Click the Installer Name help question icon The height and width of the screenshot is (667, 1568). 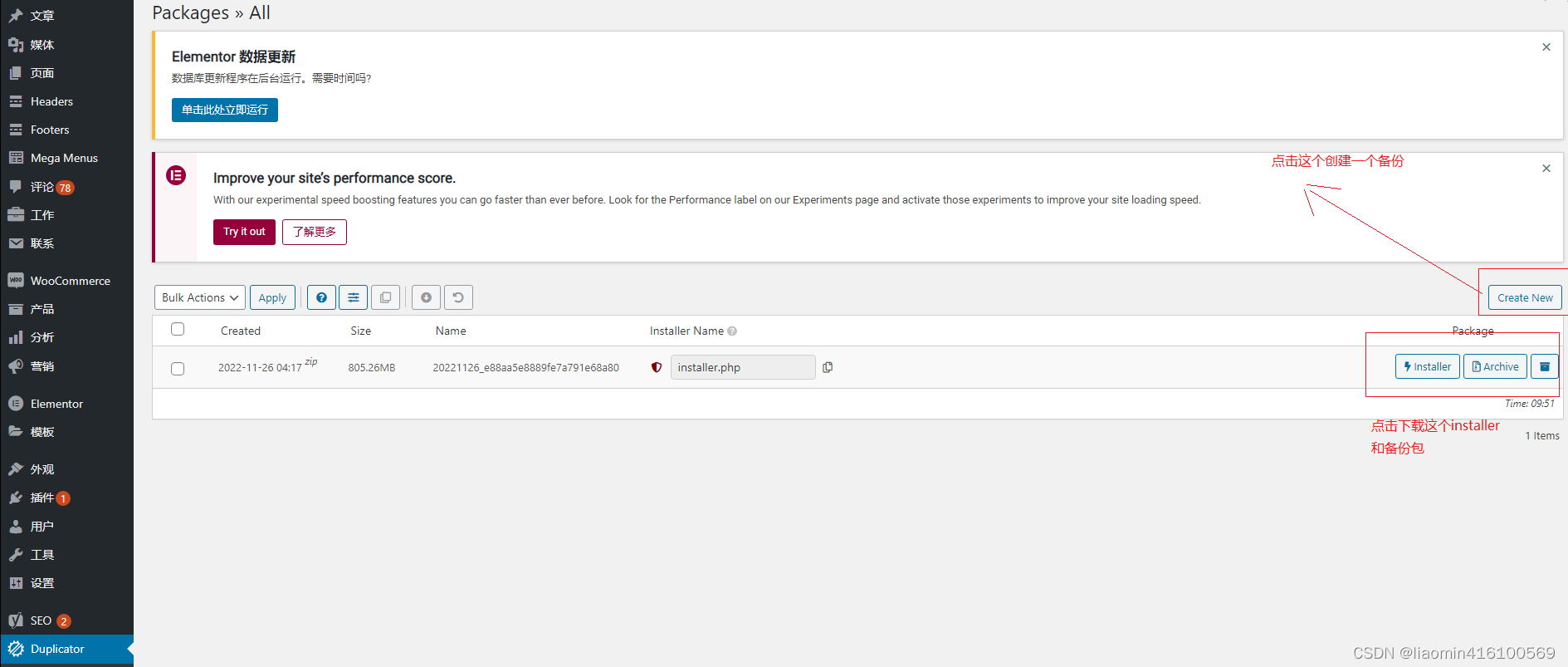tap(732, 331)
